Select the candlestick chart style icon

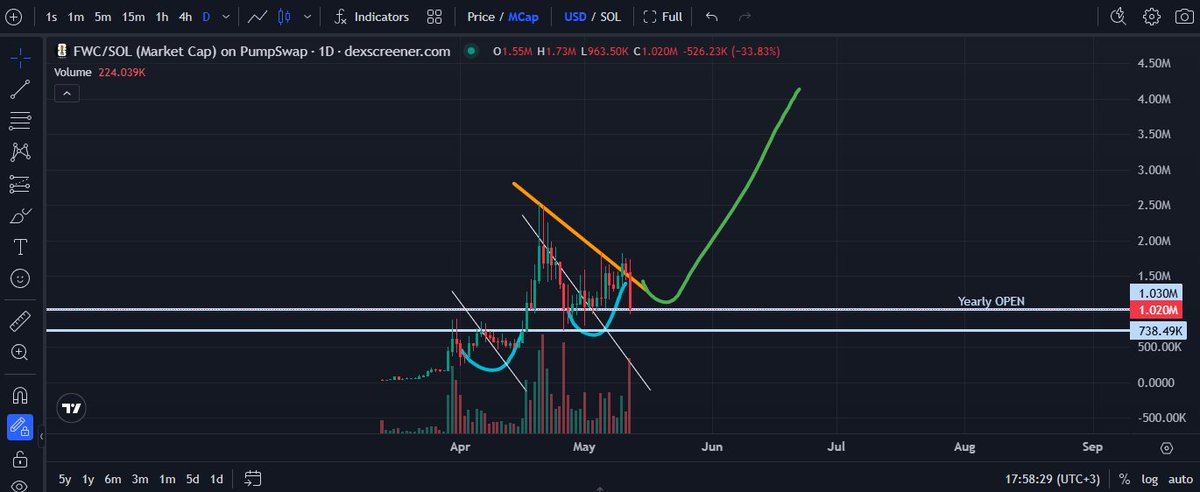coord(284,17)
